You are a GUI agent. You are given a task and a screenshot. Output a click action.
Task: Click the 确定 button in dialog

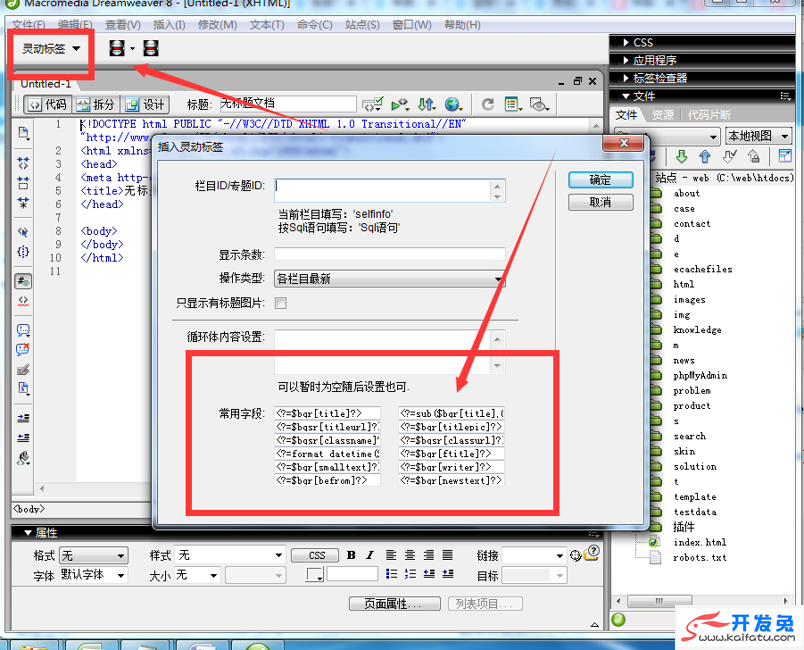point(600,180)
